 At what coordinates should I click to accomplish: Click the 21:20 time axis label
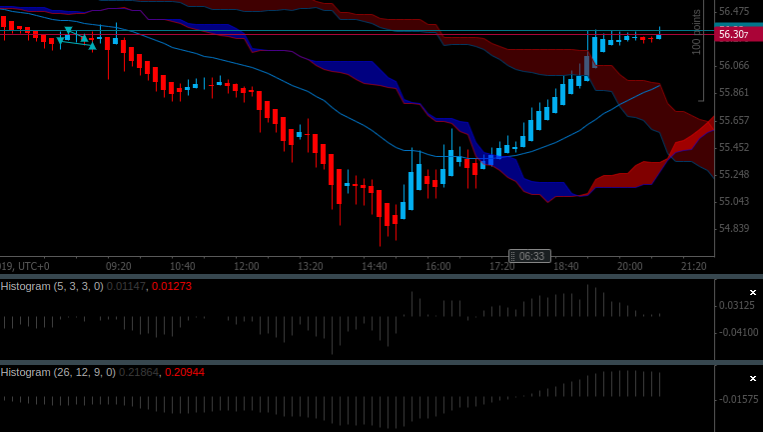[693, 266]
